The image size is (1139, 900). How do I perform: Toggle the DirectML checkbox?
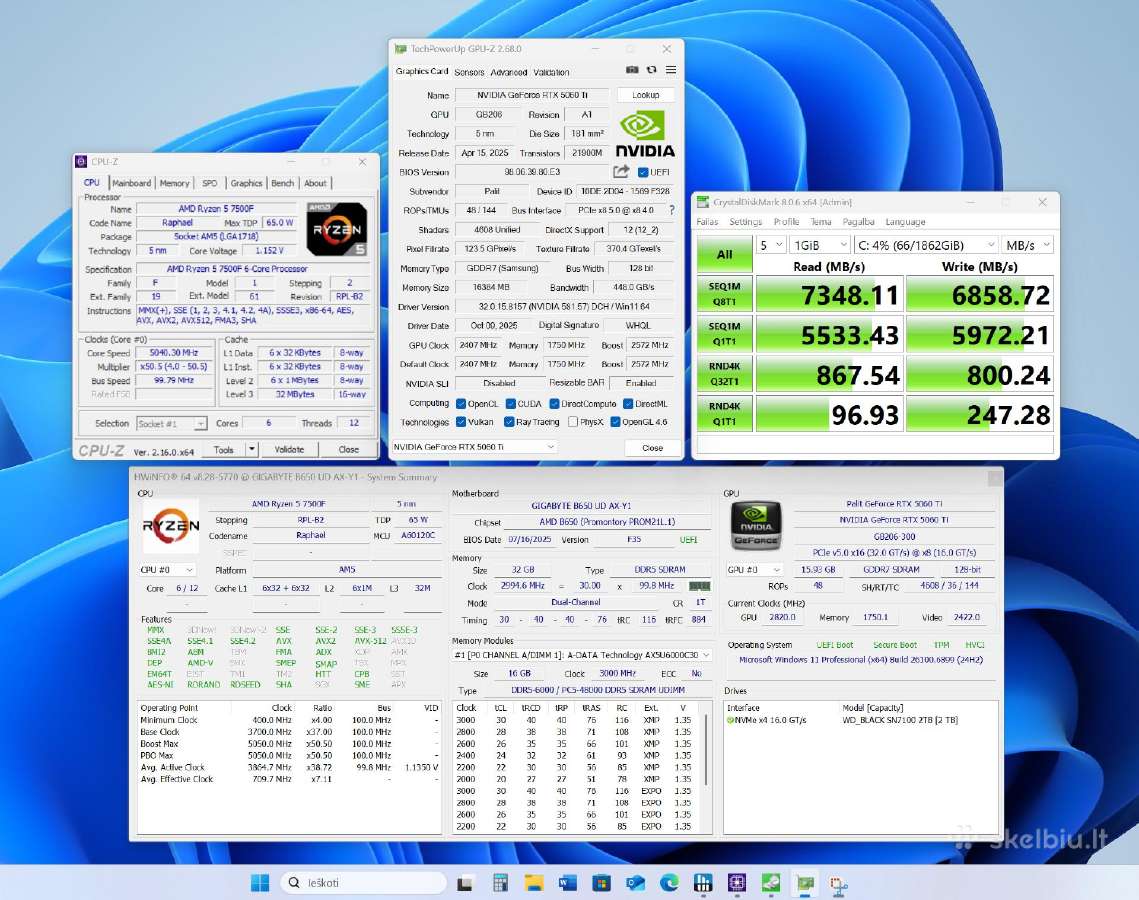tap(628, 404)
